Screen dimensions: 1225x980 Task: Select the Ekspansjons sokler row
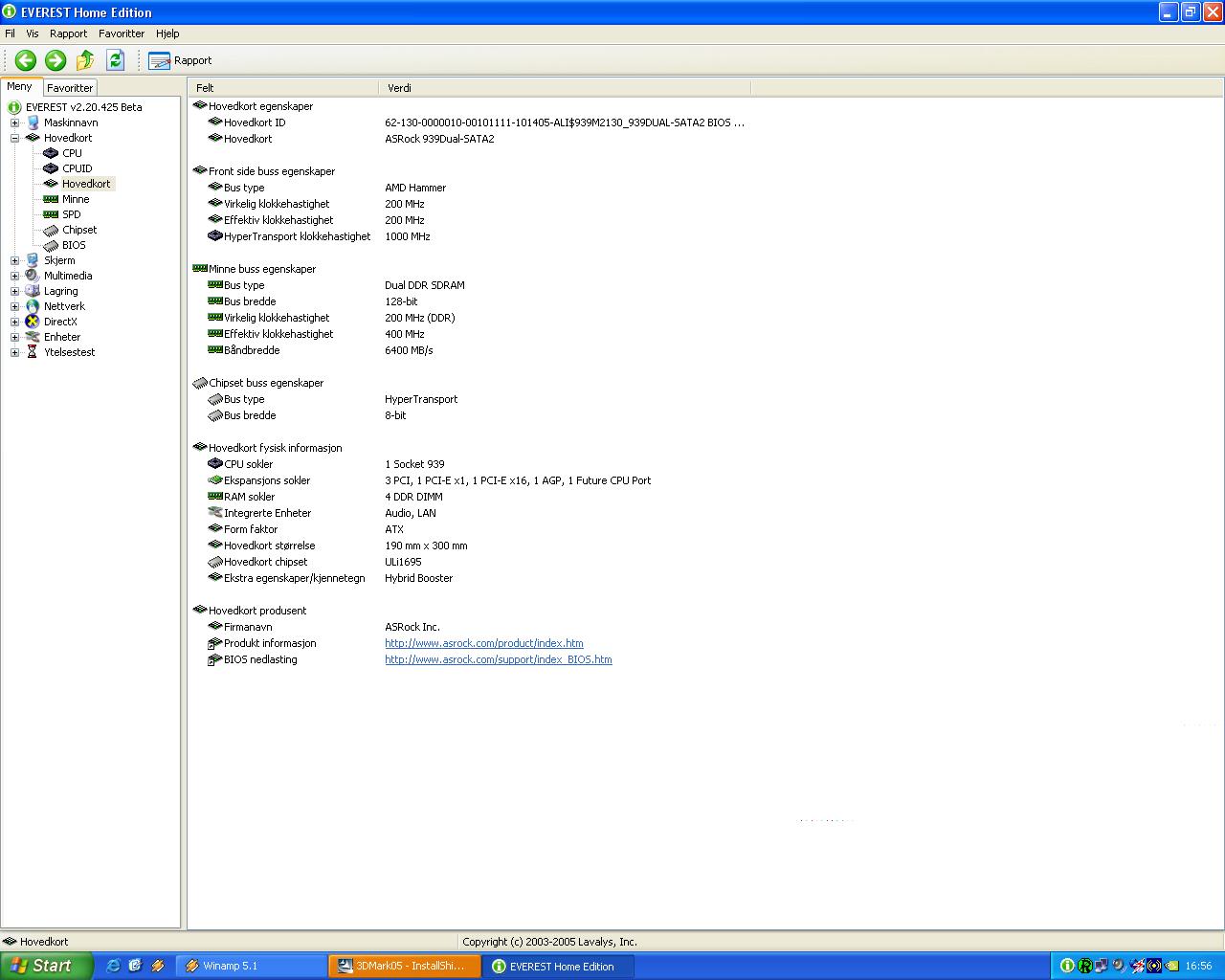[469, 480]
